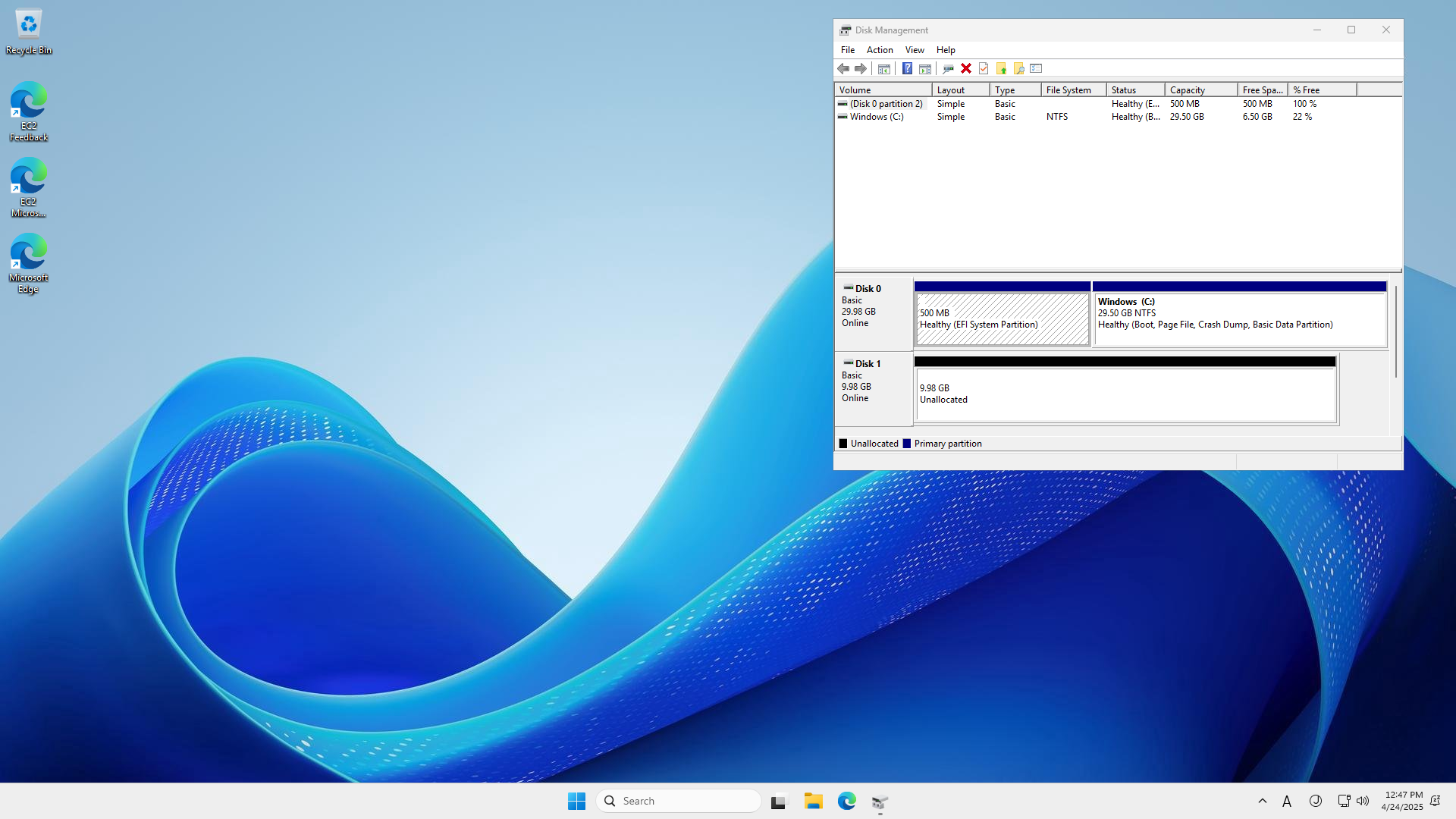
Task: Click the red Delete Volume icon
Action: click(x=966, y=68)
